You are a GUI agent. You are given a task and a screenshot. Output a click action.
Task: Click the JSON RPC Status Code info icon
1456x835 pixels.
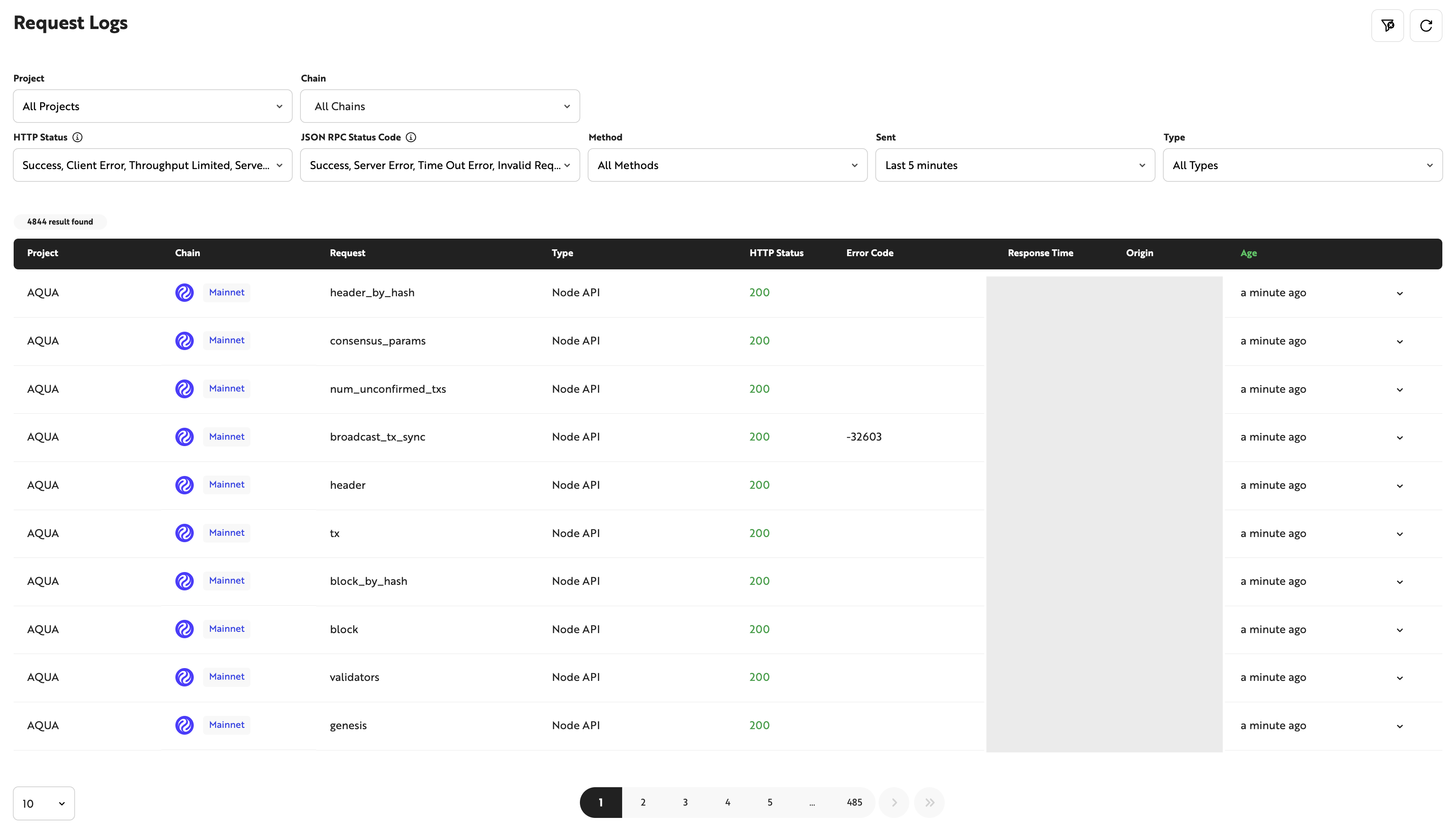(411, 137)
